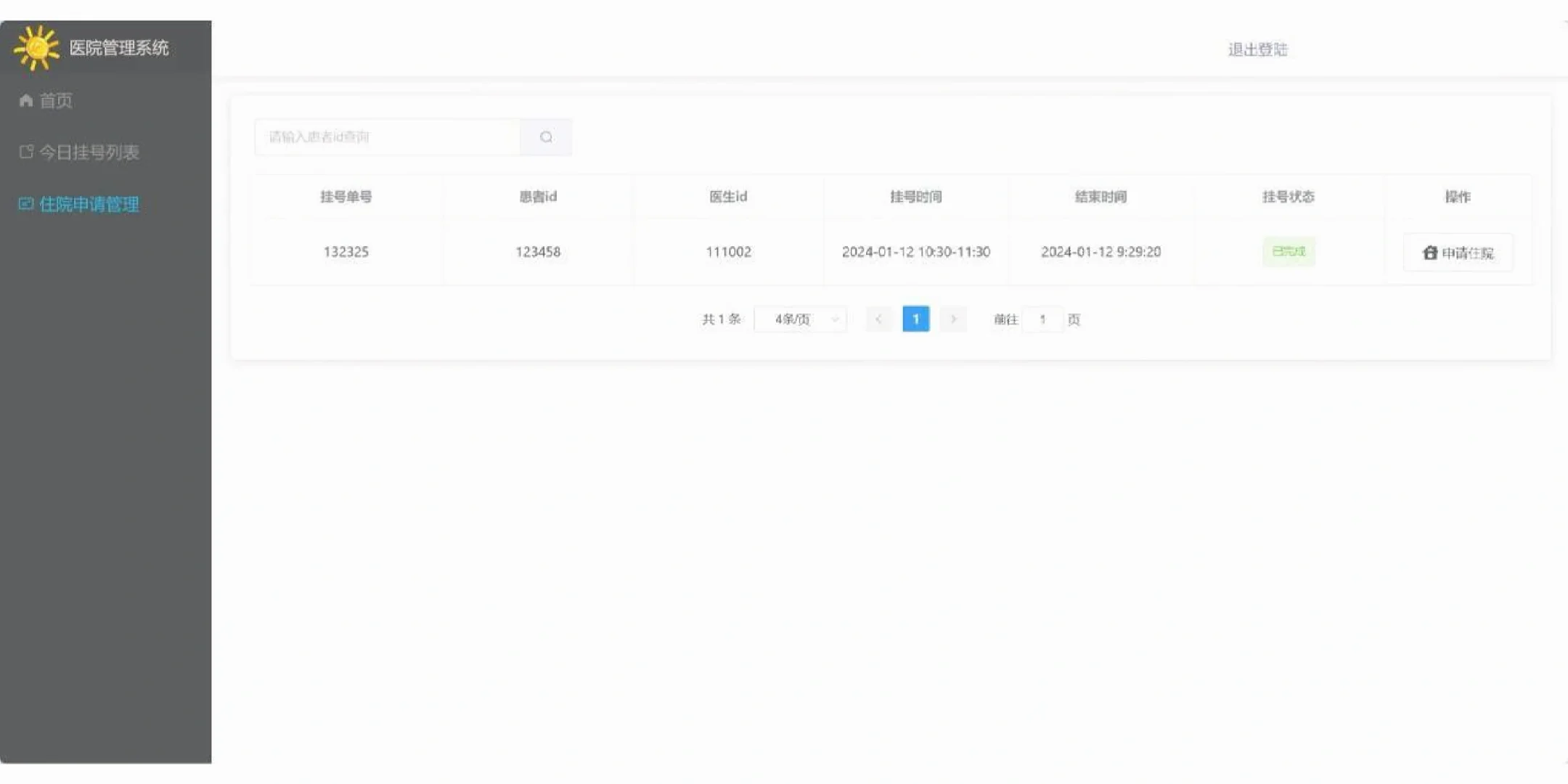1568x784 pixels.
Task: Select page 1 in pagination
Action: pos(916,319)
